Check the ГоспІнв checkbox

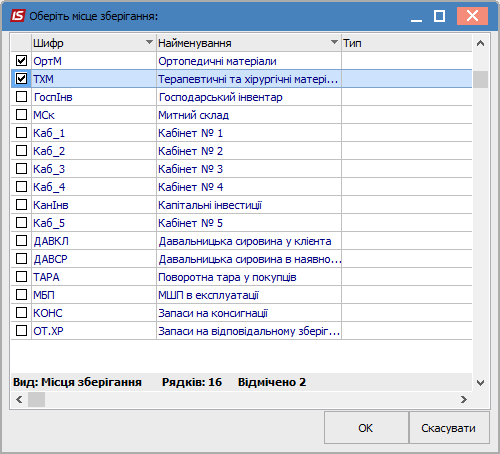[x=21, y=97]
